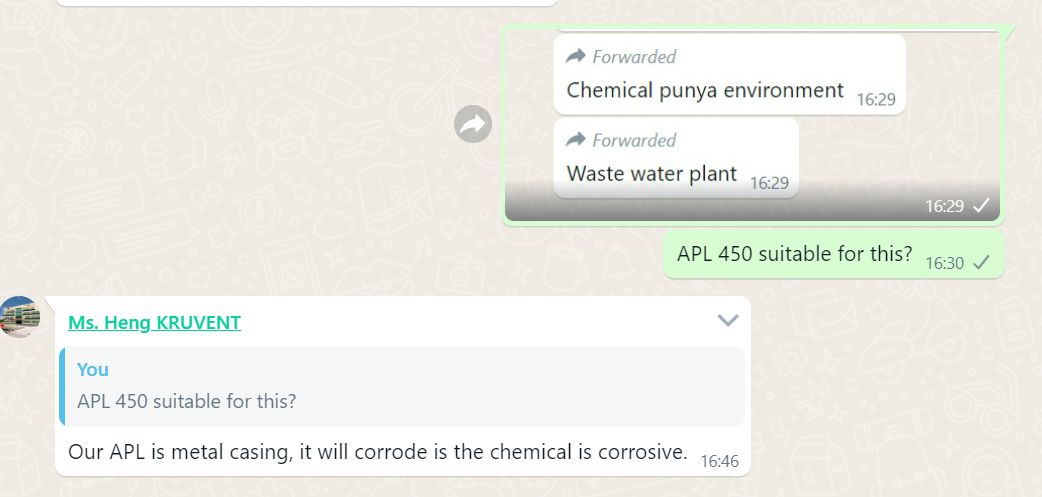Open the Ms. Heng KRUVENT contact name link

[x=154, y=322]
